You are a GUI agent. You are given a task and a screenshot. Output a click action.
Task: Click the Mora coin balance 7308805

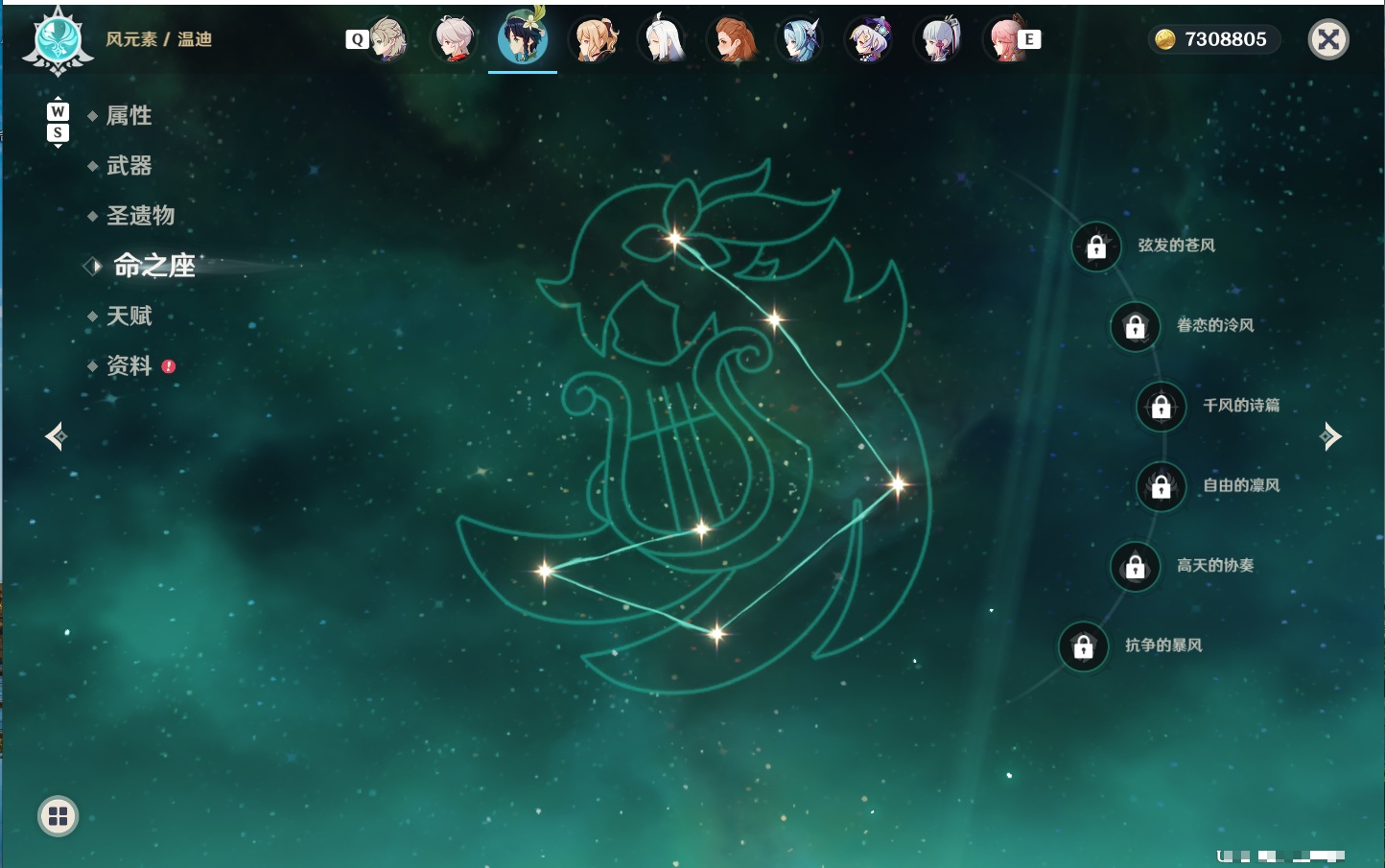[x=1213, y=39]
